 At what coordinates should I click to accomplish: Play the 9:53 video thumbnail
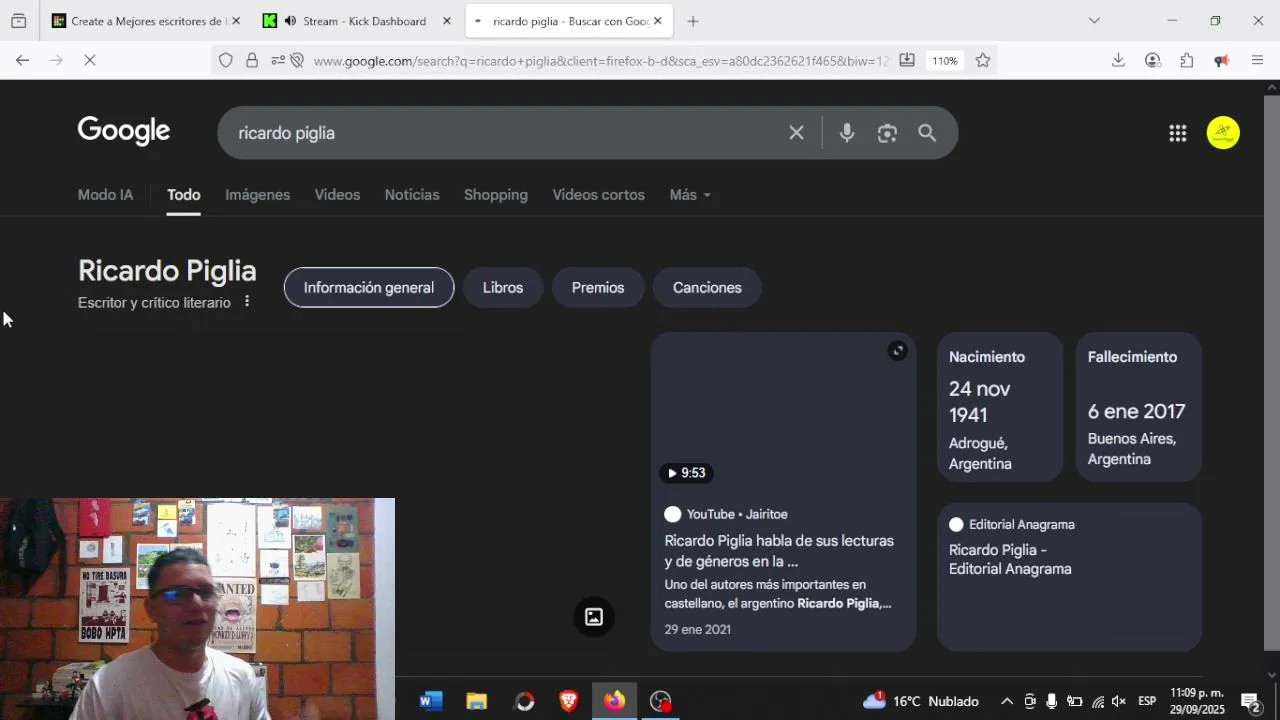coord(783,410)
